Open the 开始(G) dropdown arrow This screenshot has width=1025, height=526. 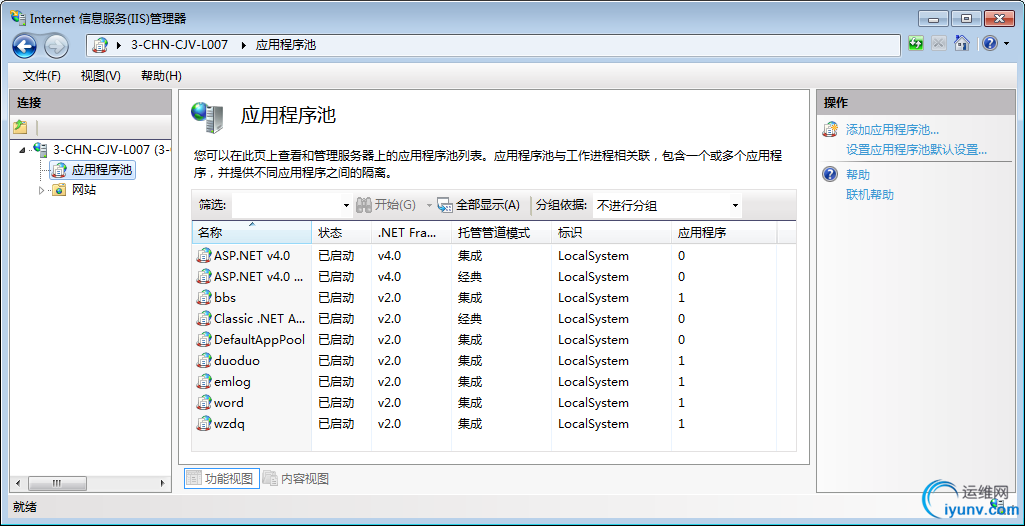pos(429,206)
